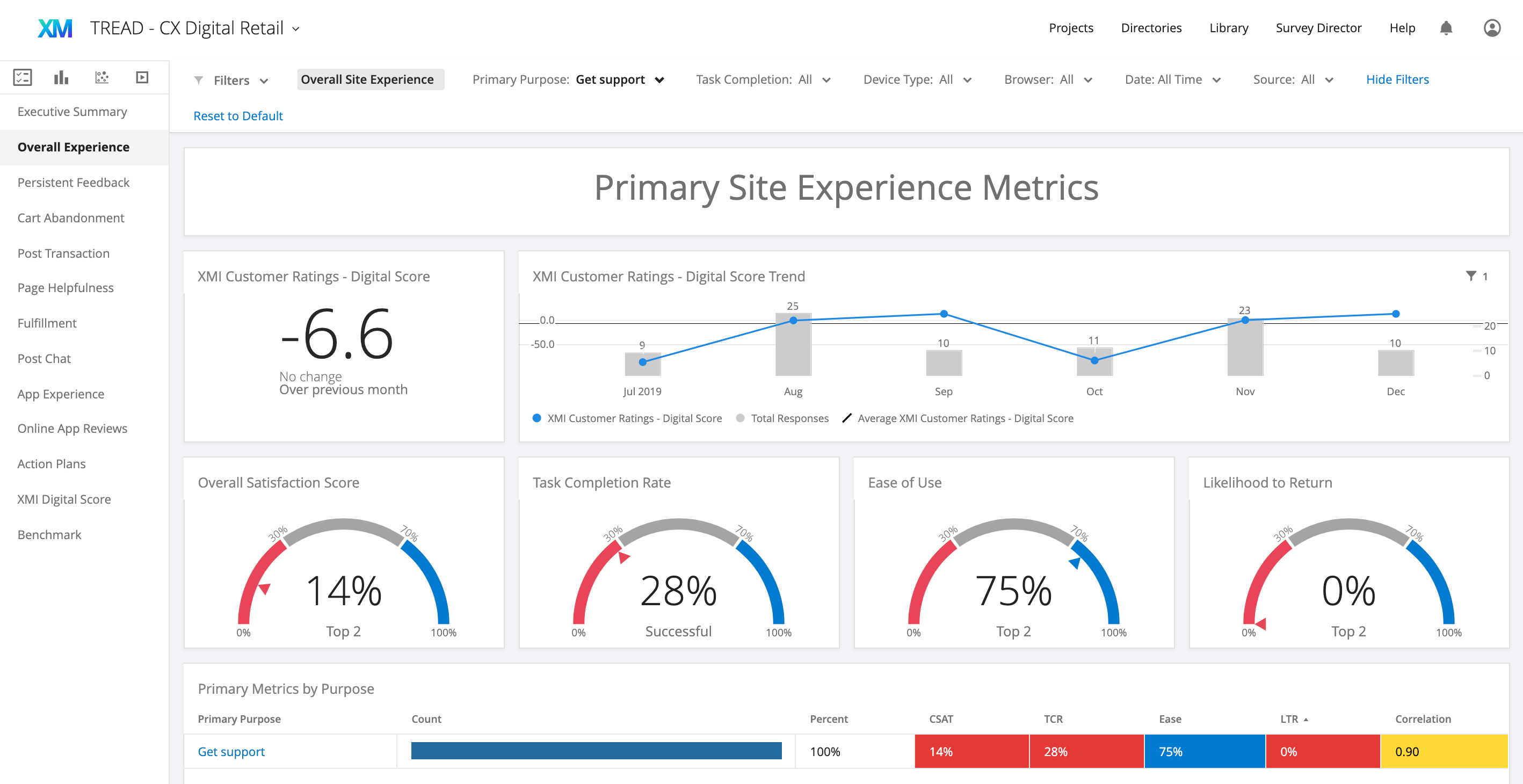Select the checklist survey icon in sidebar
This screenshot has height=784, width=1523.
coord(23,77)
